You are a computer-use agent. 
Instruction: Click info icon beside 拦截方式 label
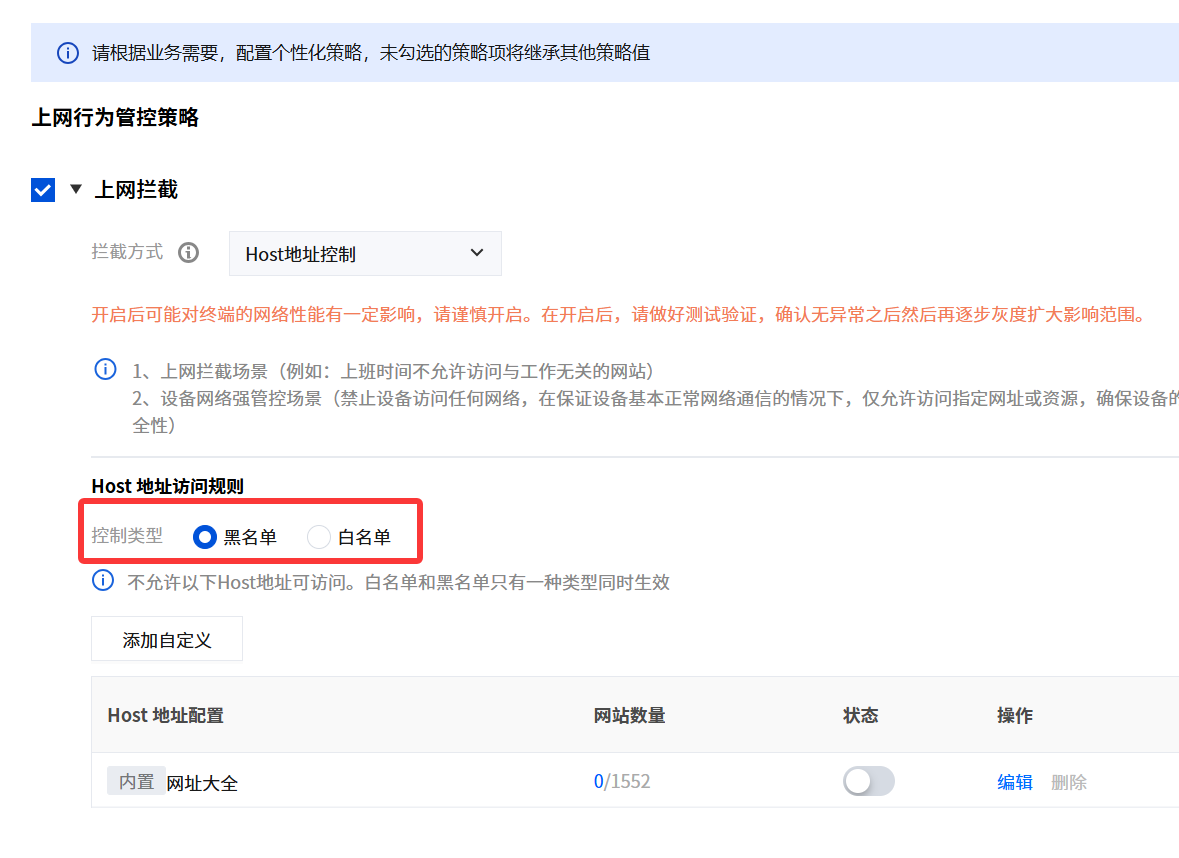(x=189, y=253)
